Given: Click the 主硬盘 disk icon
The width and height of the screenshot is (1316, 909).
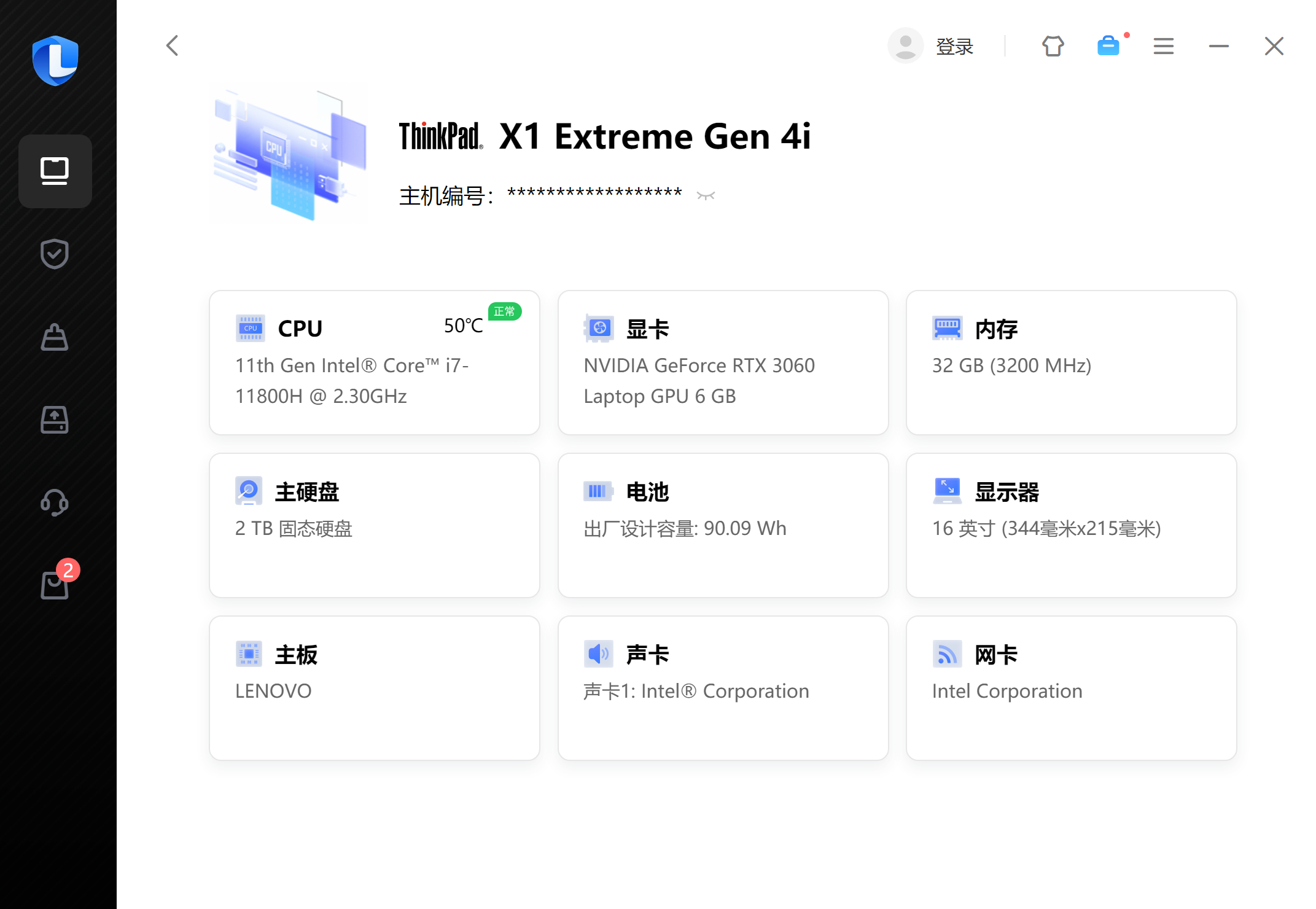Looking at the screenshot, I should pyautogui.click(x=249, y=491).
